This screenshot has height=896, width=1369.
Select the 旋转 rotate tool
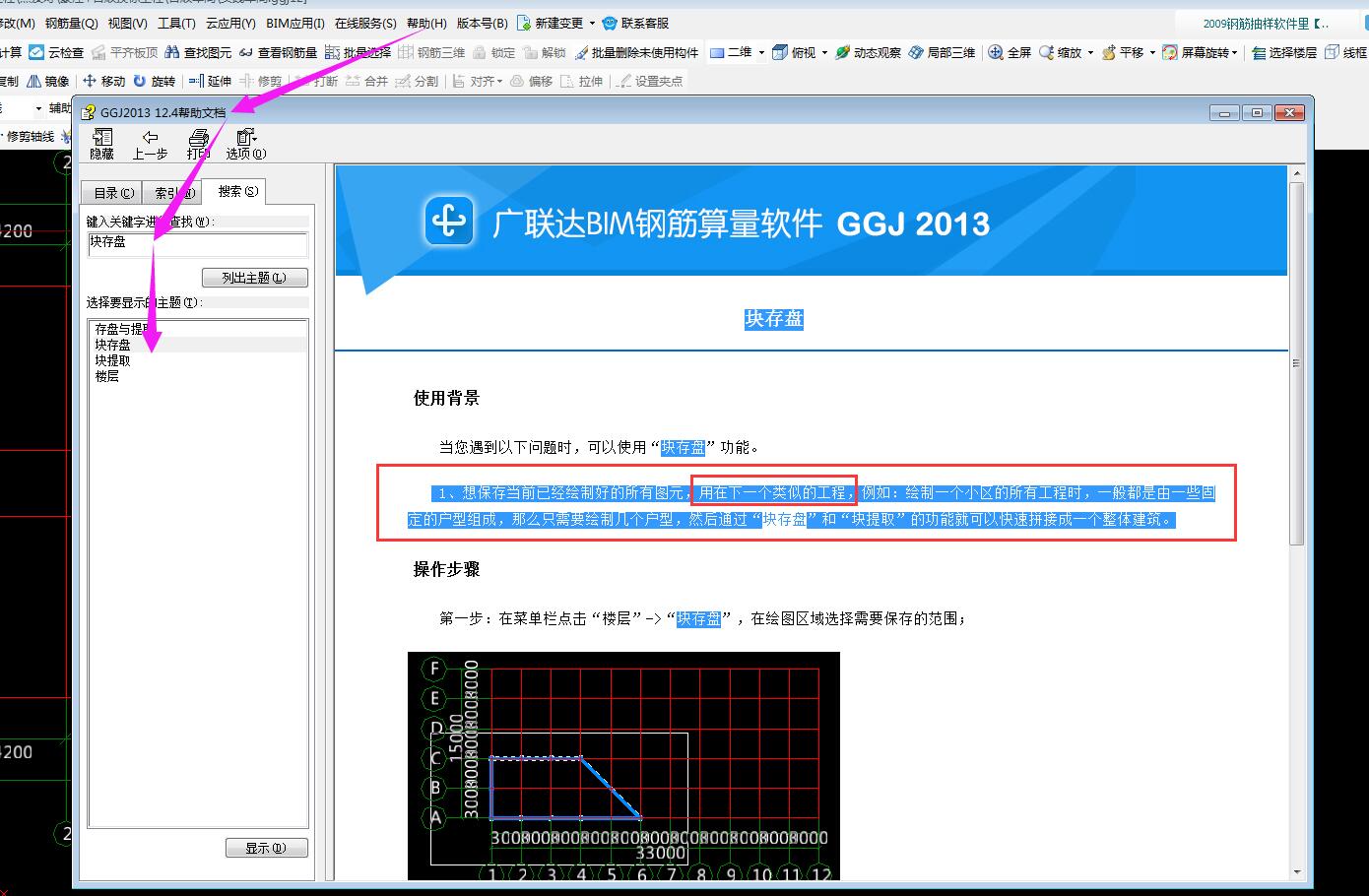155,81
